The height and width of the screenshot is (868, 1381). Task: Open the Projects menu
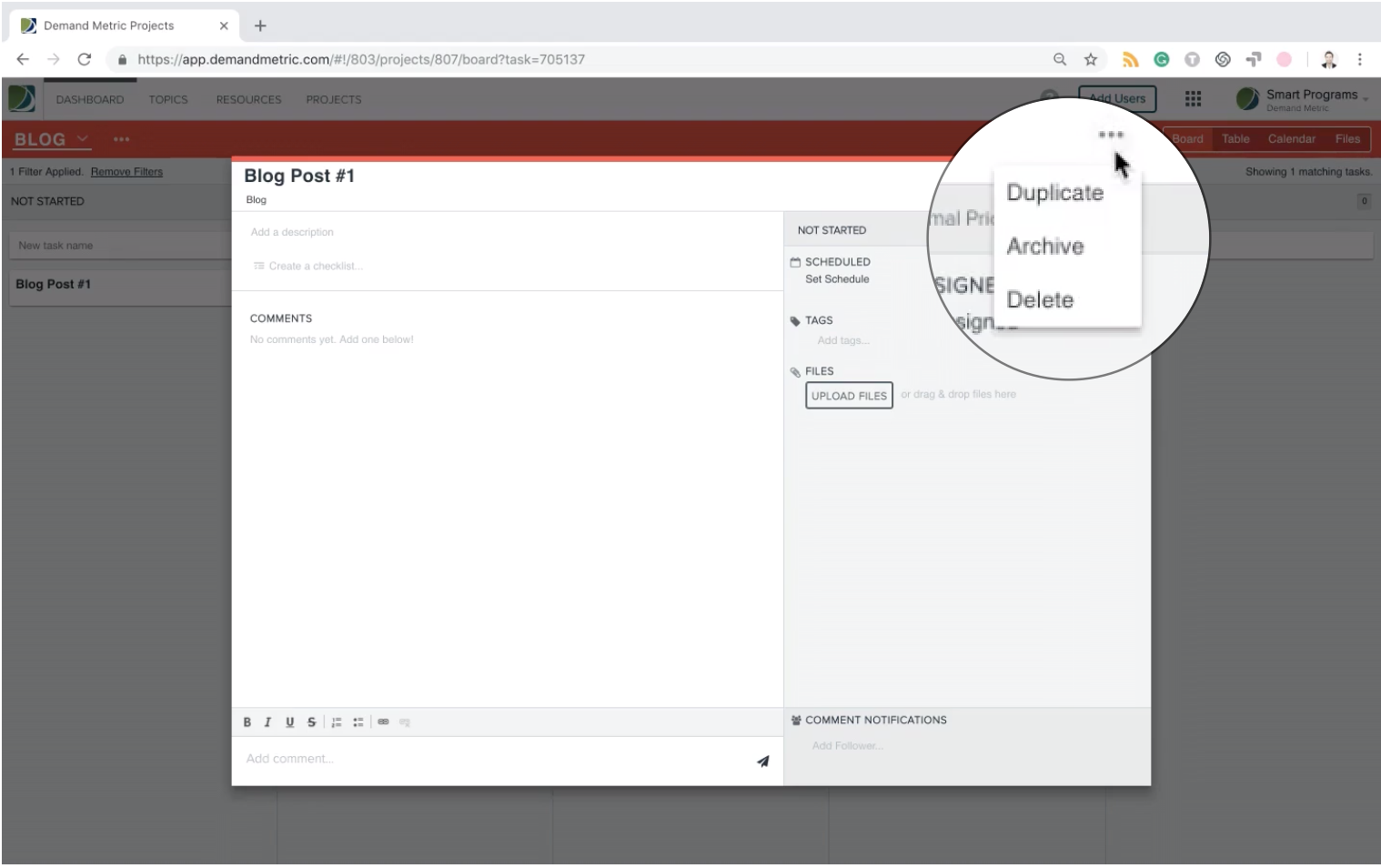[333, 100]
